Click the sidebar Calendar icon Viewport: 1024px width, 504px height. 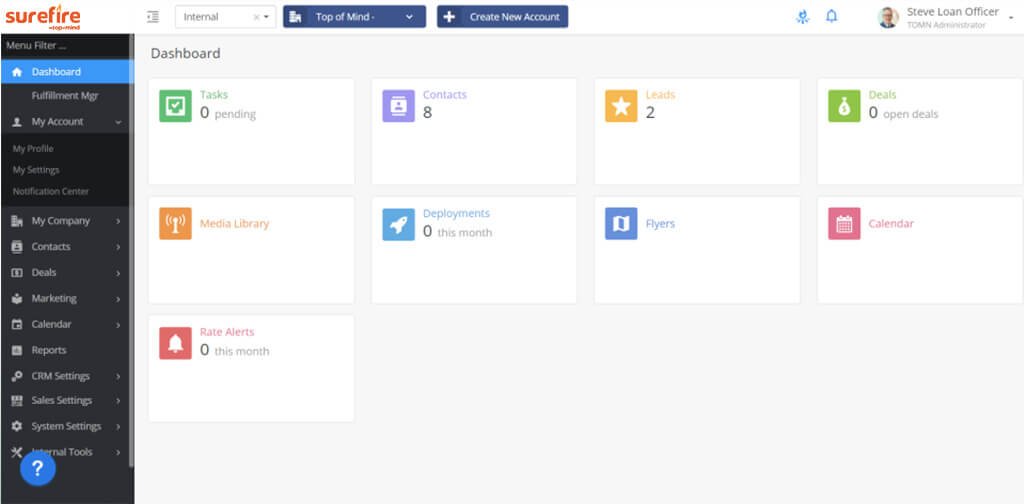click(18, 324)
